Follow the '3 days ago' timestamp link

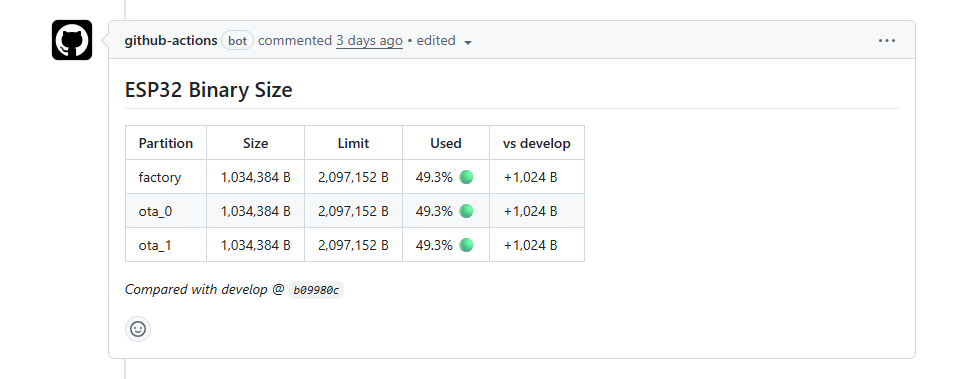(370, 40)
